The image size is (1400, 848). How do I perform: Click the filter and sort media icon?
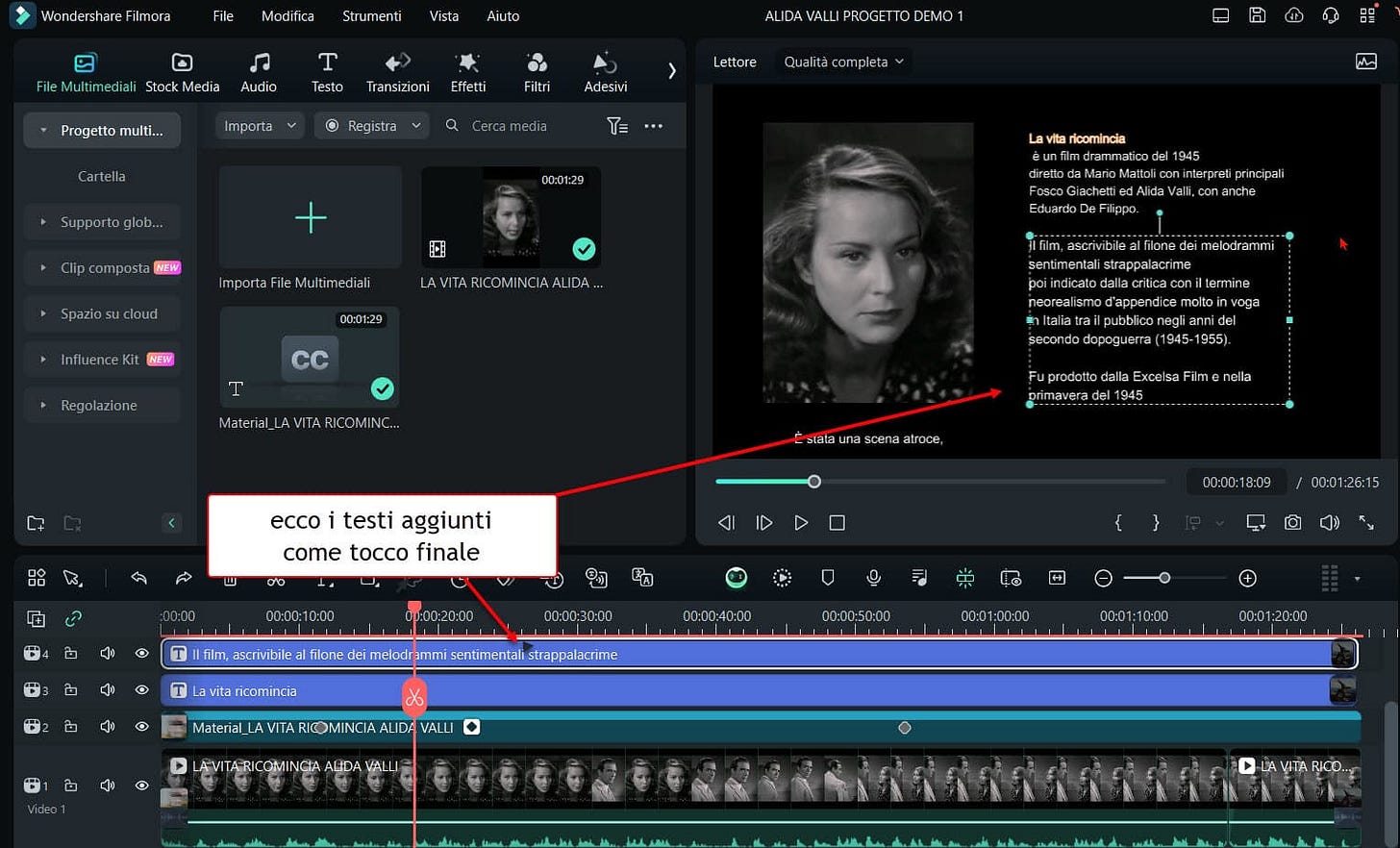617,126
